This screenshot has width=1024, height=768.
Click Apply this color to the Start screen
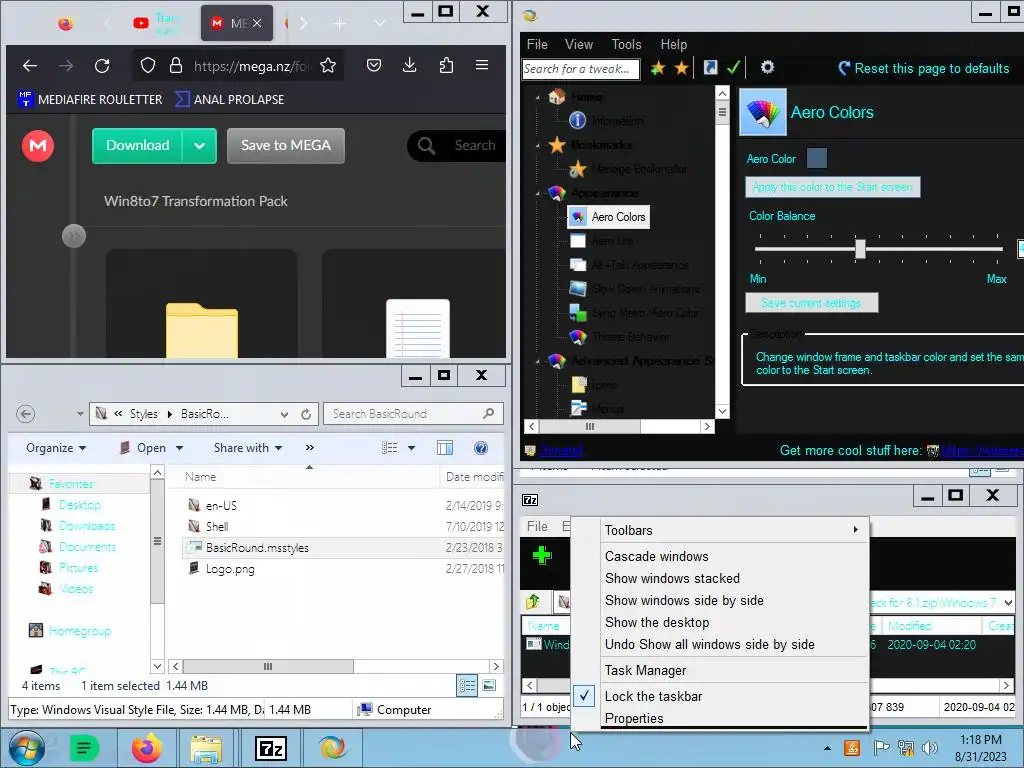(x=833, y=187)
